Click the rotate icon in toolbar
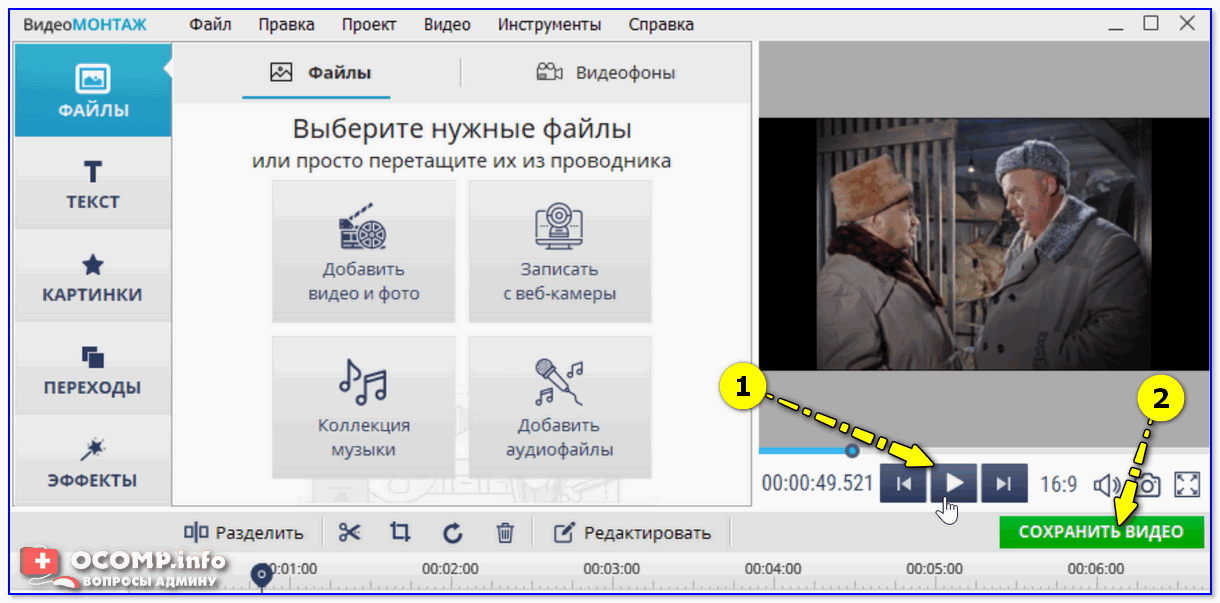Viewport: 1220px width, 603px height. 453,532
